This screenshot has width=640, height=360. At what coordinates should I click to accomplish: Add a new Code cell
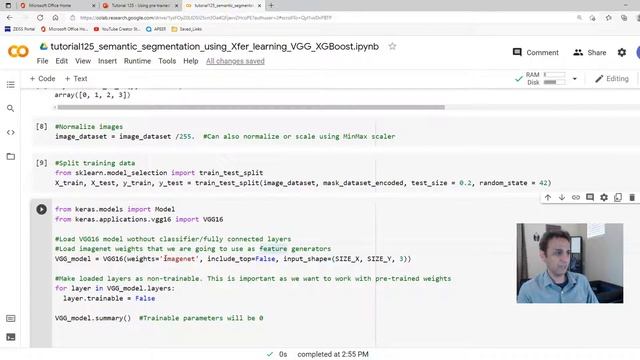click(x=42, y=78)
